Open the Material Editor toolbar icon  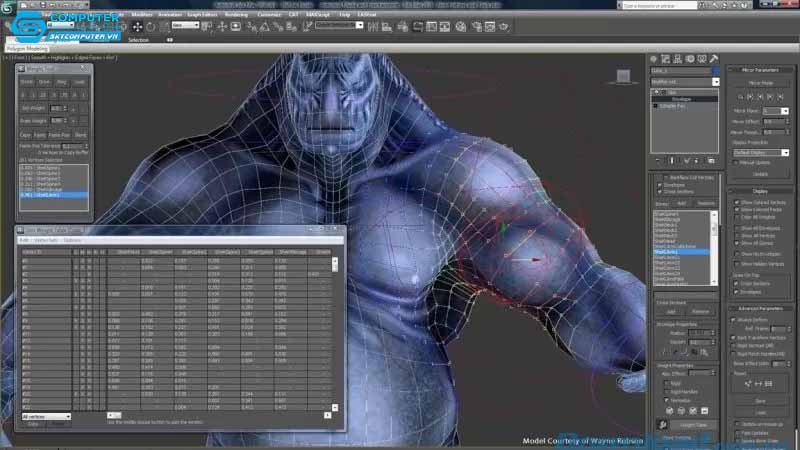tap(461, 27)
